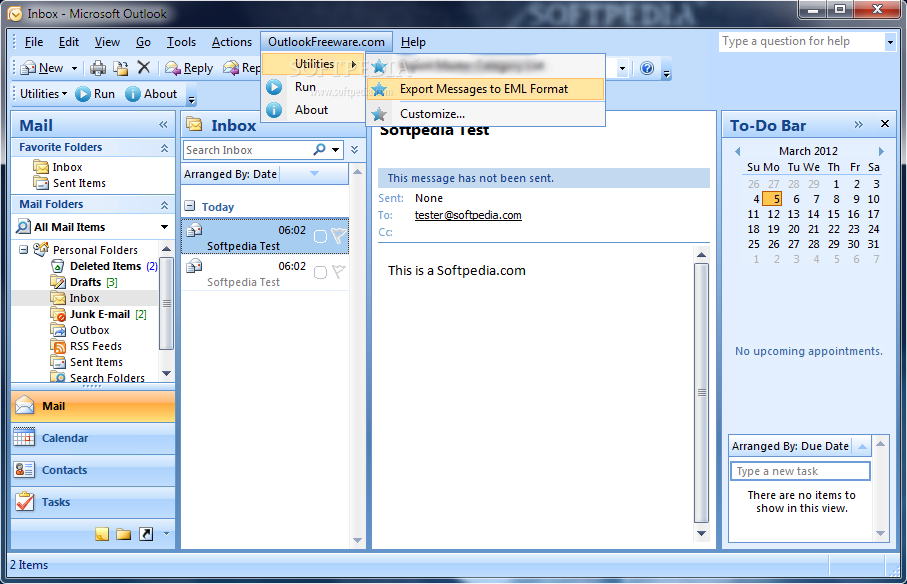This screenshot has width=907, height=584.
Task: Switch to Contacts pane
Action: click(93, 470)
